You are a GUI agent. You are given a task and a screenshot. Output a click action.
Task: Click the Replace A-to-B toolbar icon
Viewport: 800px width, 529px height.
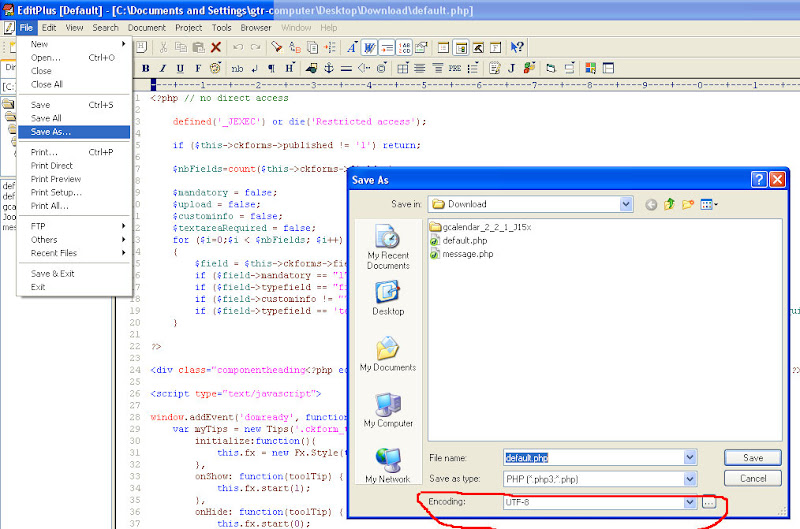(x=294, y=47)
